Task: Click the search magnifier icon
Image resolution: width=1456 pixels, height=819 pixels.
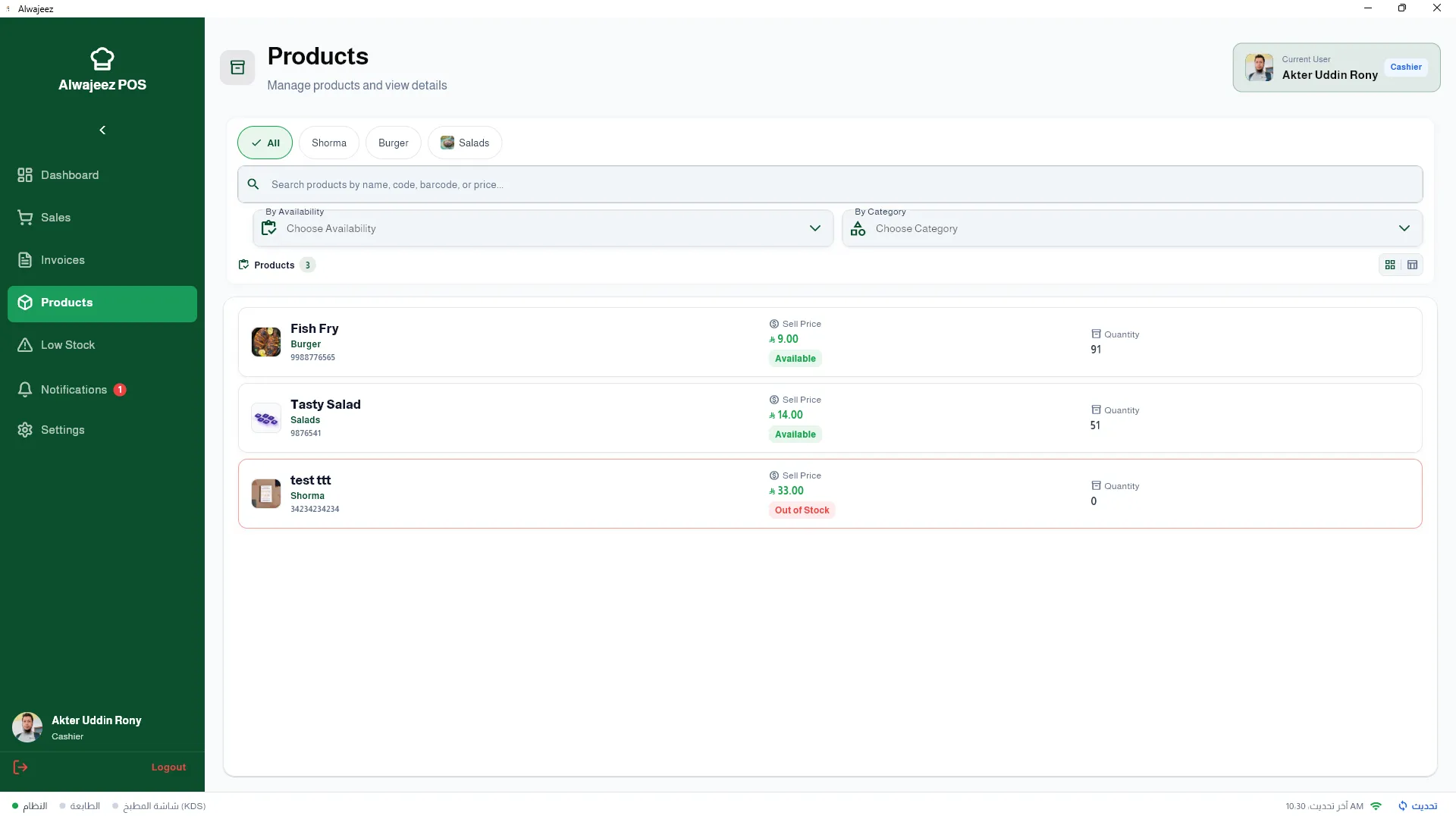Action: 253,184
